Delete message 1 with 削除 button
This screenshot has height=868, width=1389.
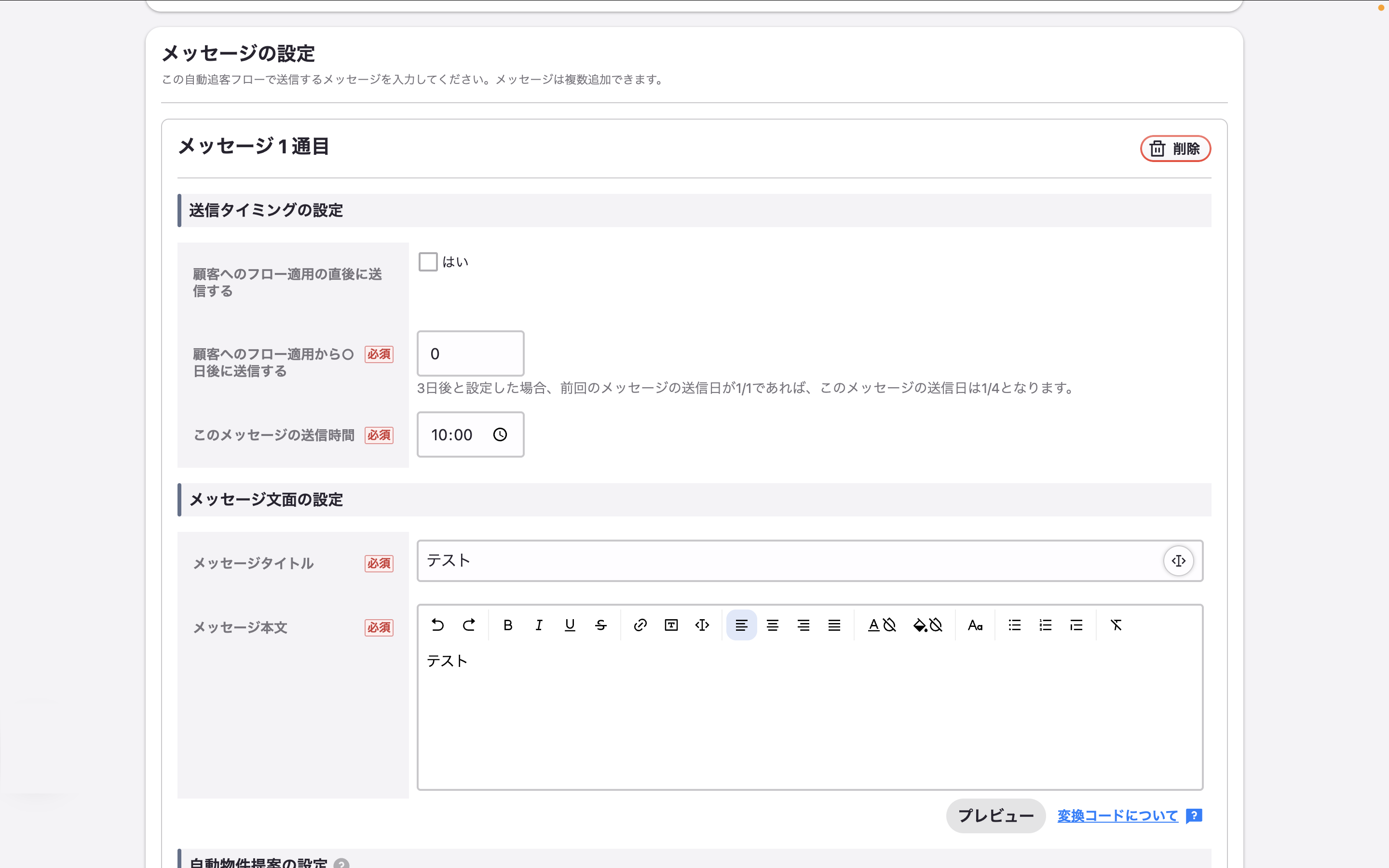point(1175,149)
